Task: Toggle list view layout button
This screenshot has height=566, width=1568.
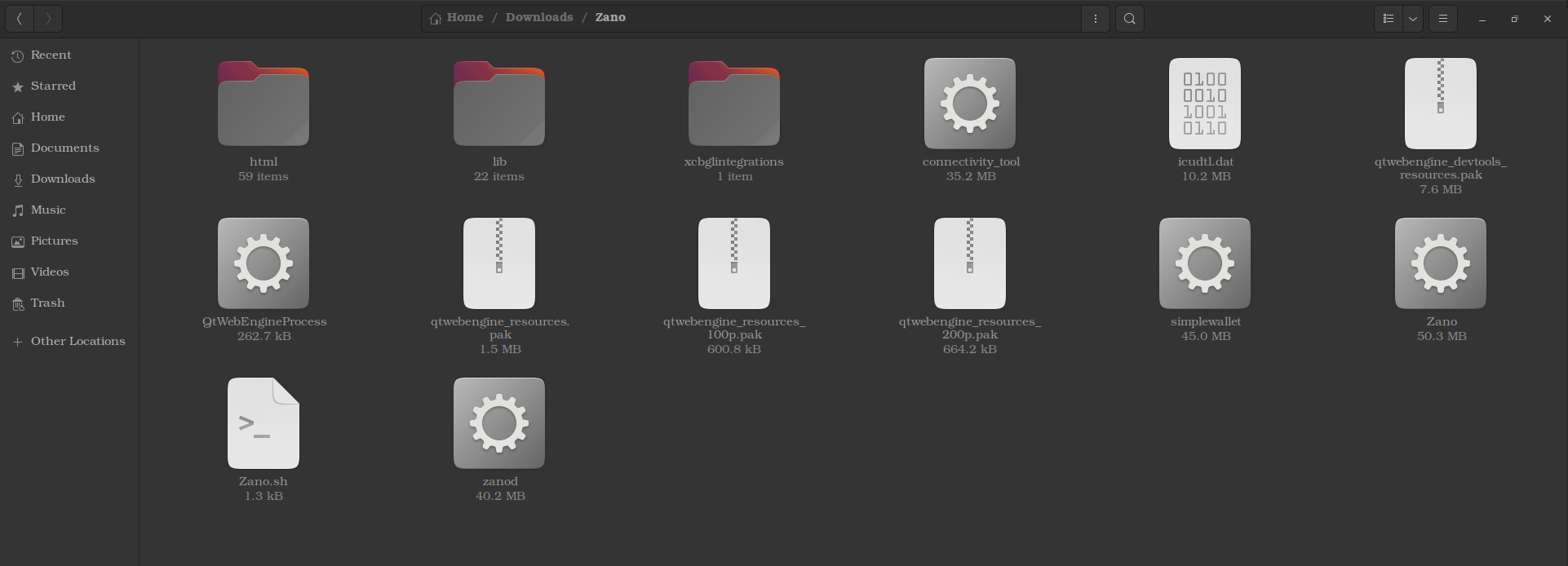Action: [x=1388, y=19]
